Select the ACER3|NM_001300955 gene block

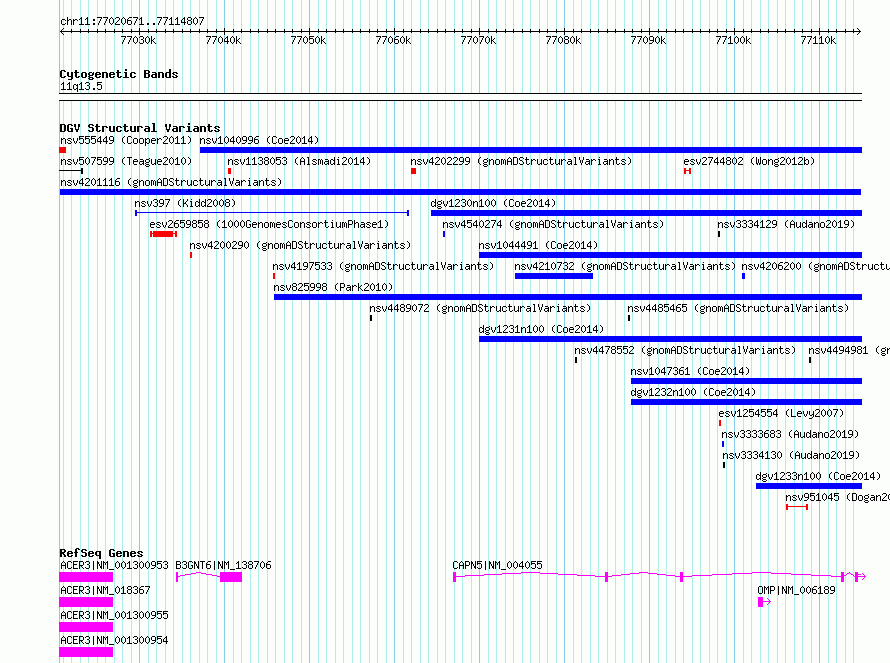coord(86,627)
